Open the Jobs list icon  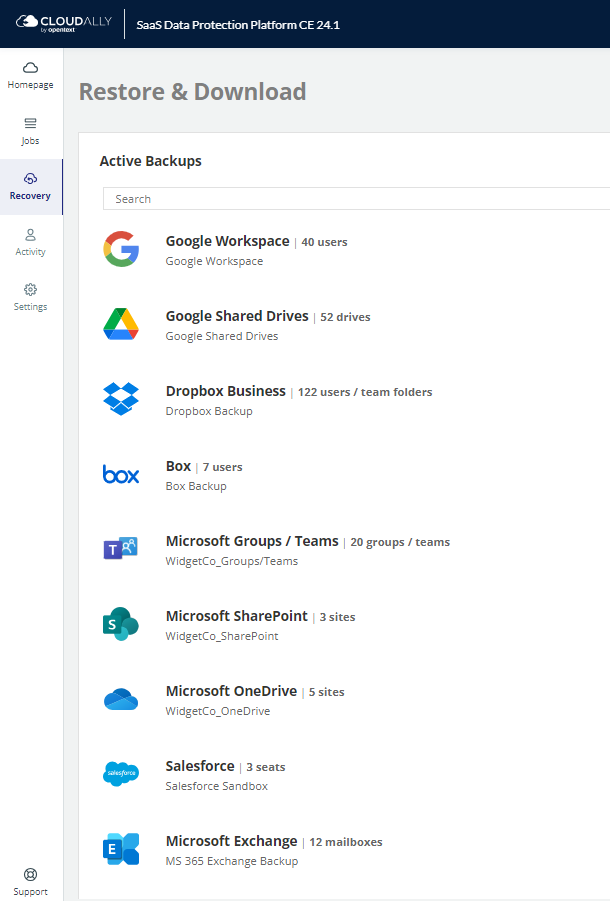pyautogui.click(x=30, y=123)
